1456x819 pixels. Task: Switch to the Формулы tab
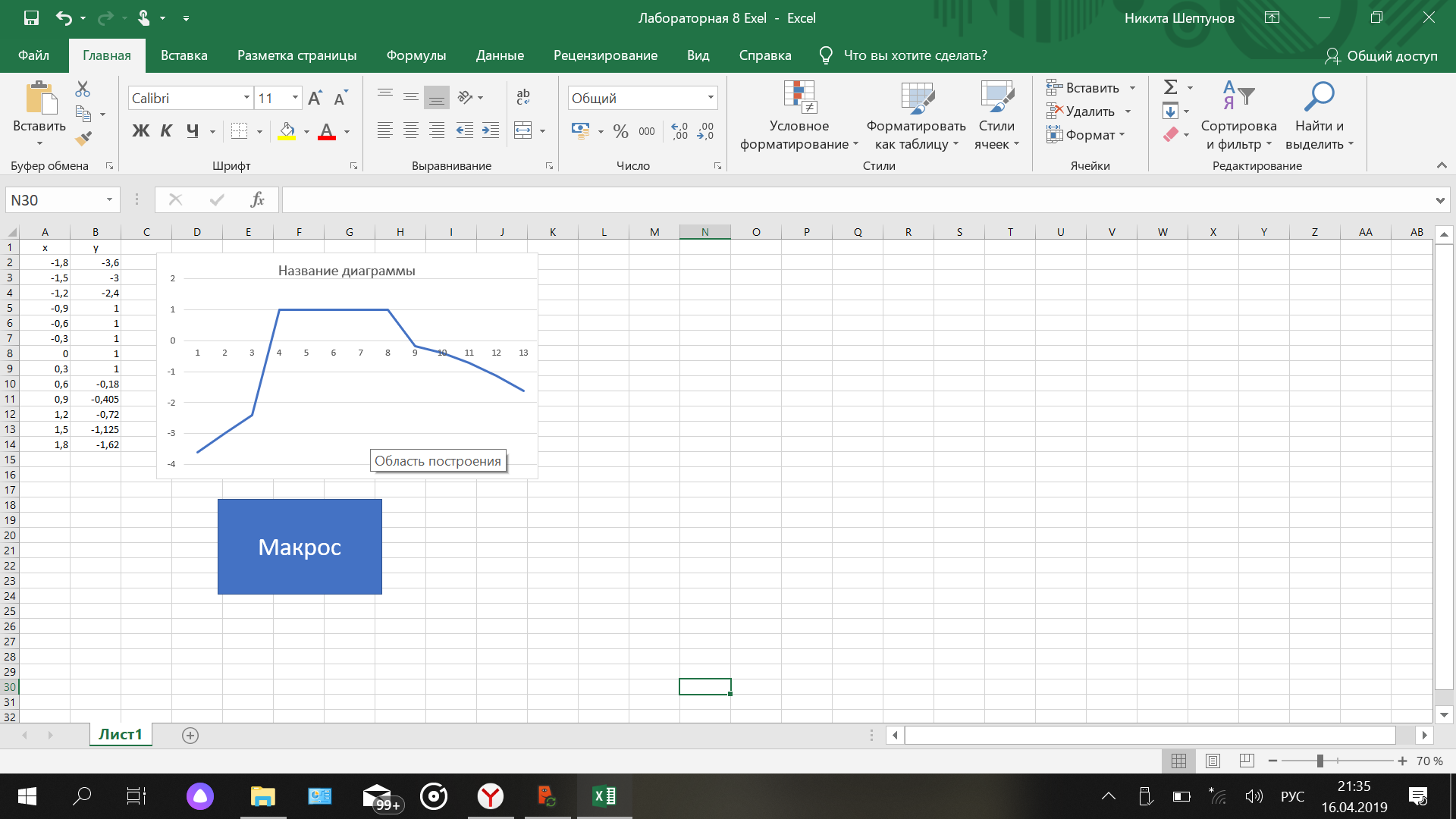click(x=416, y=55)
